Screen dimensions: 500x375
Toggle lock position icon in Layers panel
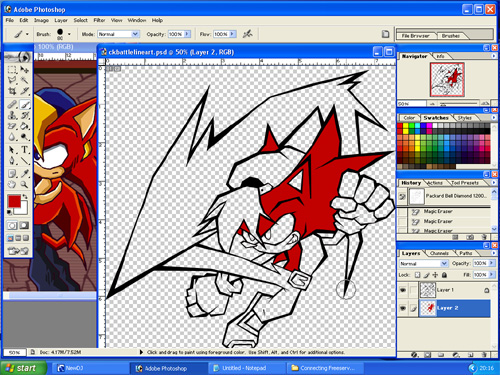point(435,275)
